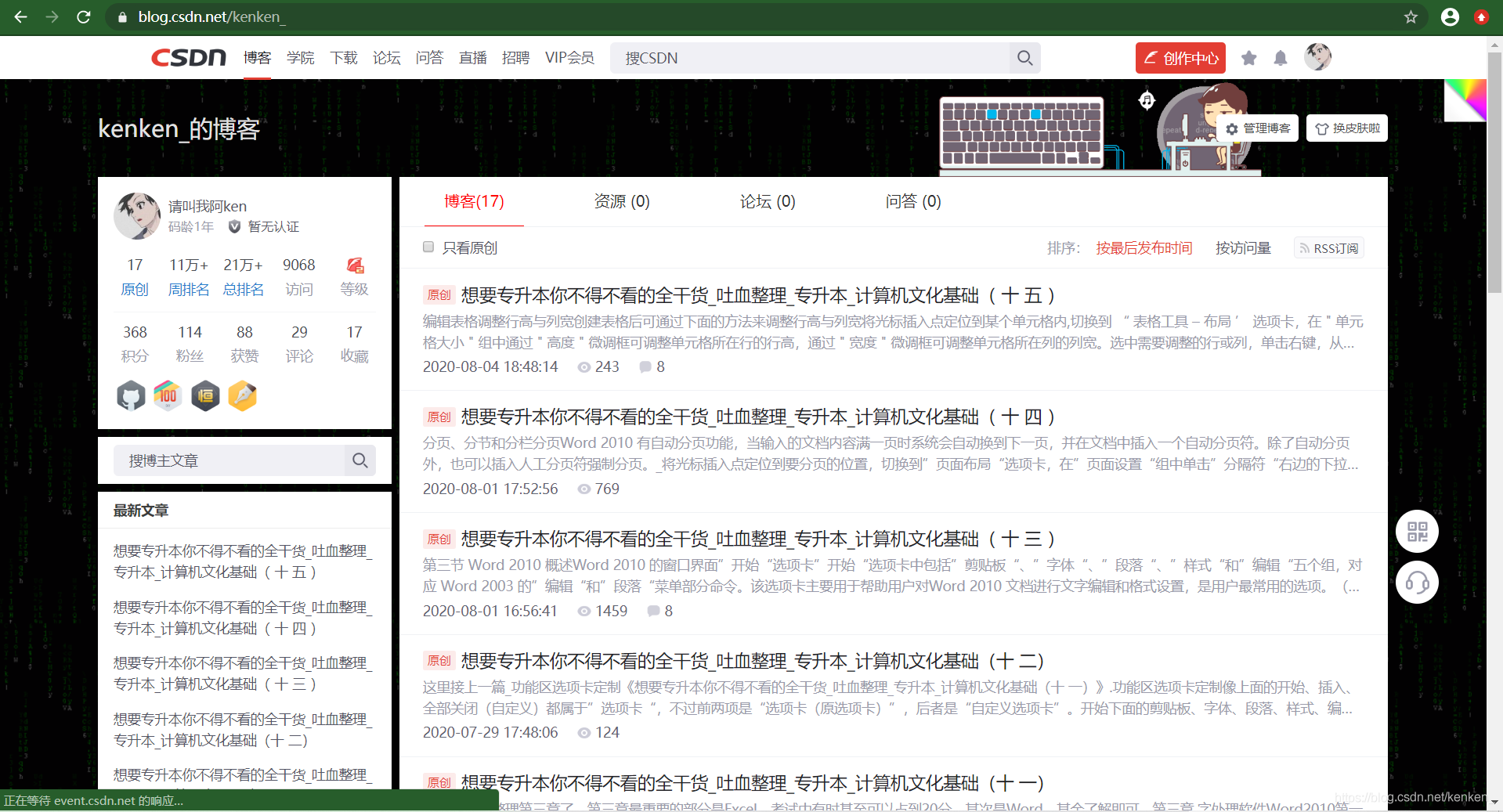1503x812 pixels.
Task: Sort articles by 按最后发布时间
Action: click(1144, 248)
